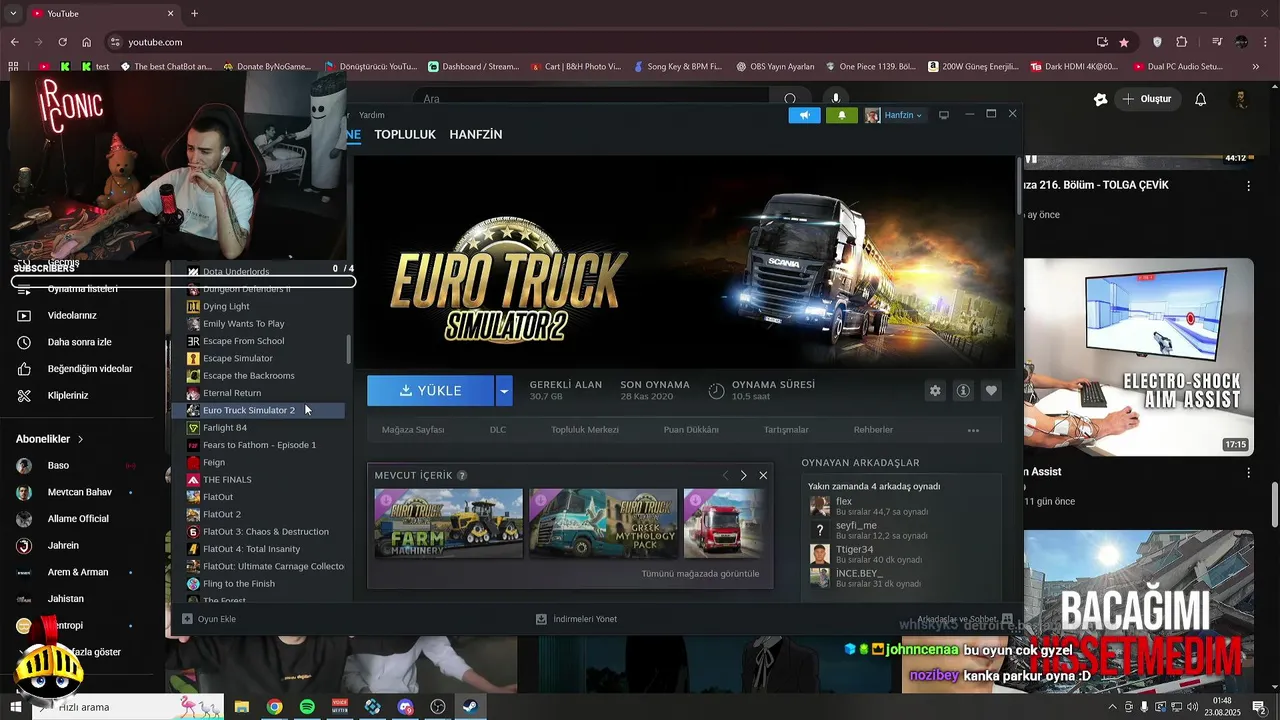
Task: Open Mağaza Sayfası link
Action: tap(413, 430)
